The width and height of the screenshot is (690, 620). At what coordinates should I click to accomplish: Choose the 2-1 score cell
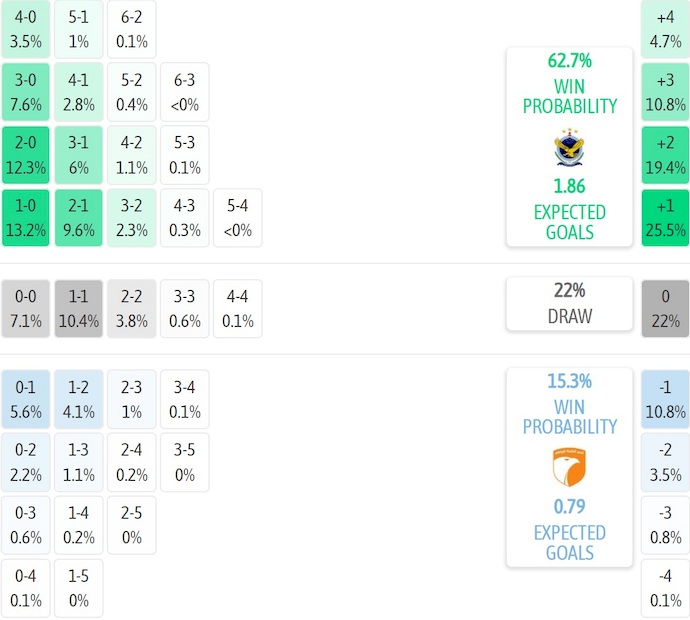[79, 218]
